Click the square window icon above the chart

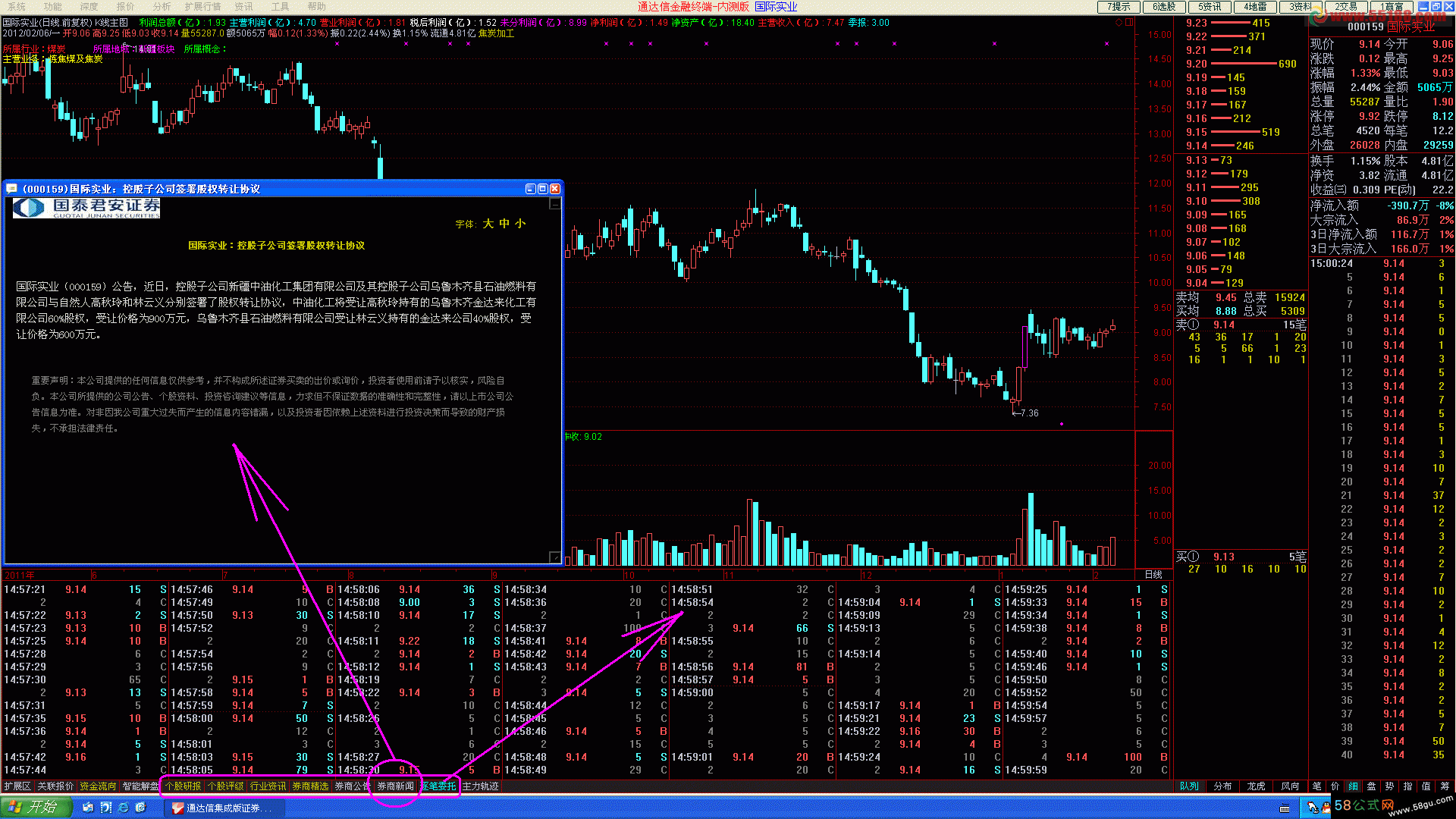(x=1129, y=23)
